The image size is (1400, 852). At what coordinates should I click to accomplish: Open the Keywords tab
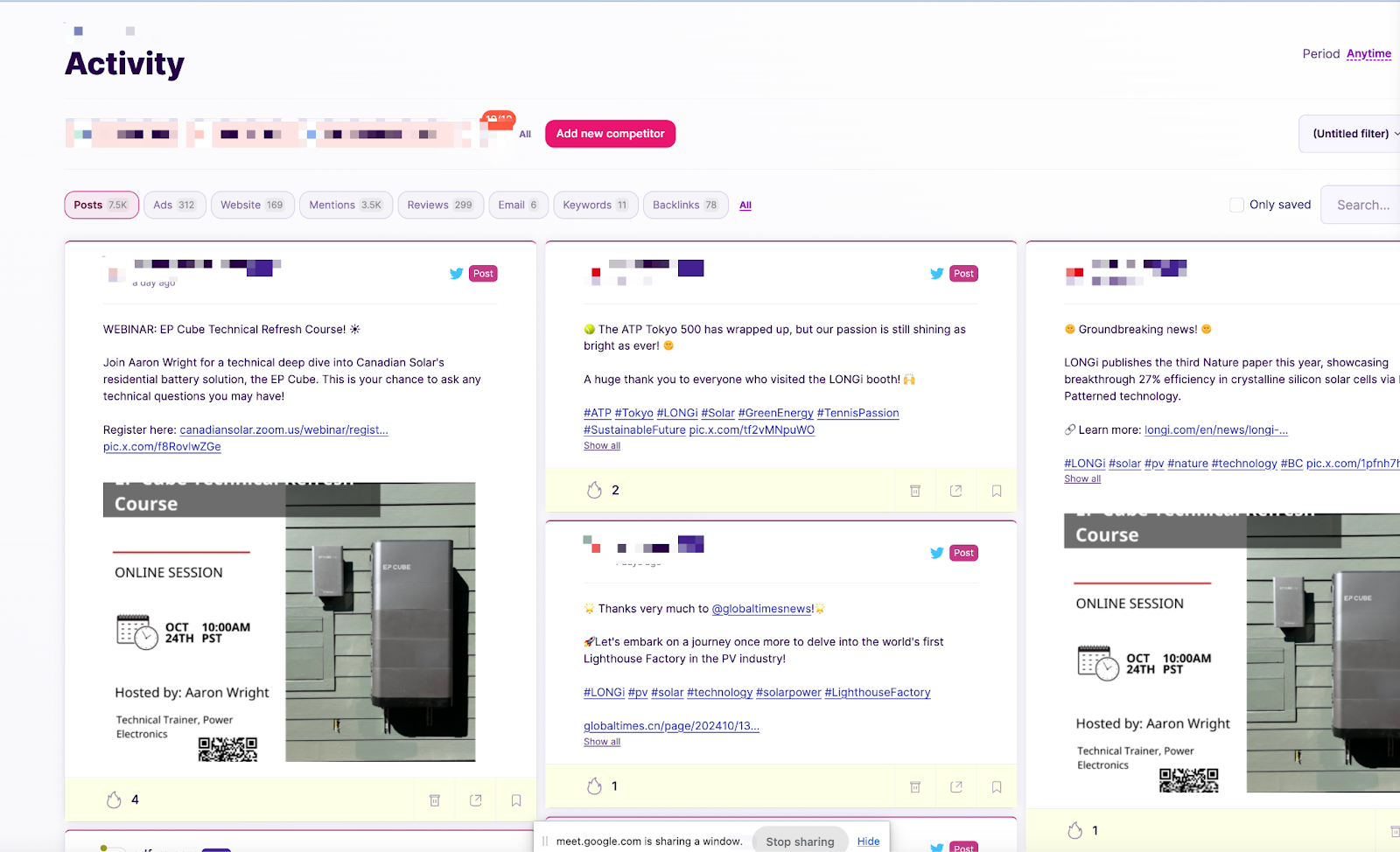[x=595, y=205]
